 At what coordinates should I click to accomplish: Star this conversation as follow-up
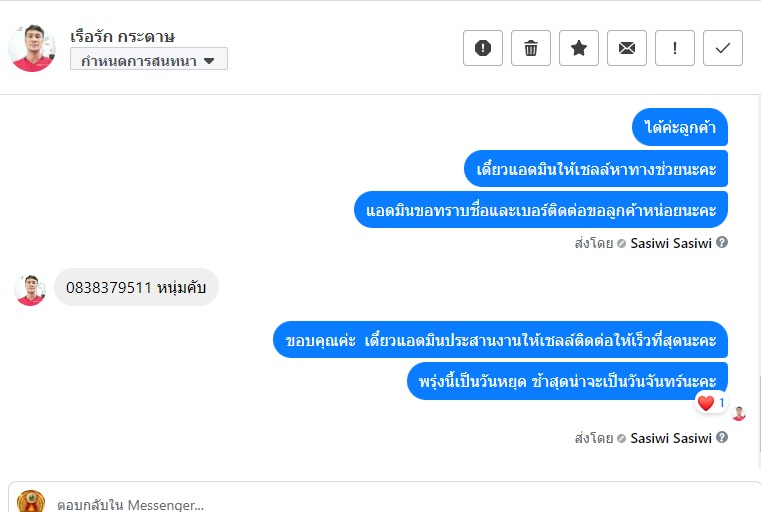[x=579, y=48]
